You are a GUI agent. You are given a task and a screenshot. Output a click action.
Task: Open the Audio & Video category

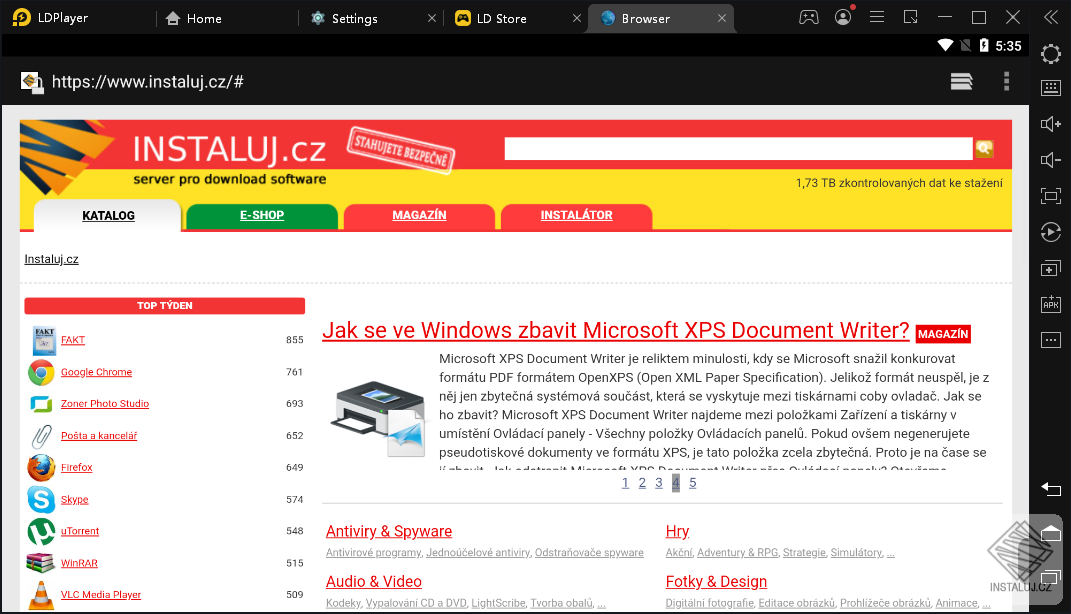374,582
